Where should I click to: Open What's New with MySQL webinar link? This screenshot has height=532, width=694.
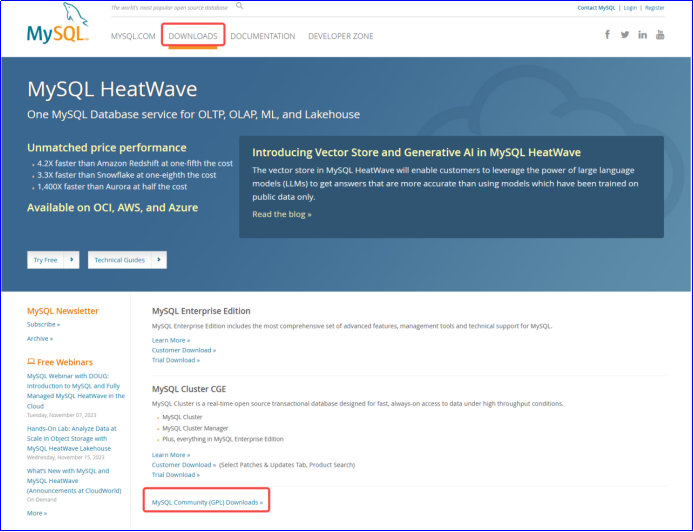pyautogui.click(x=74, y=481)
